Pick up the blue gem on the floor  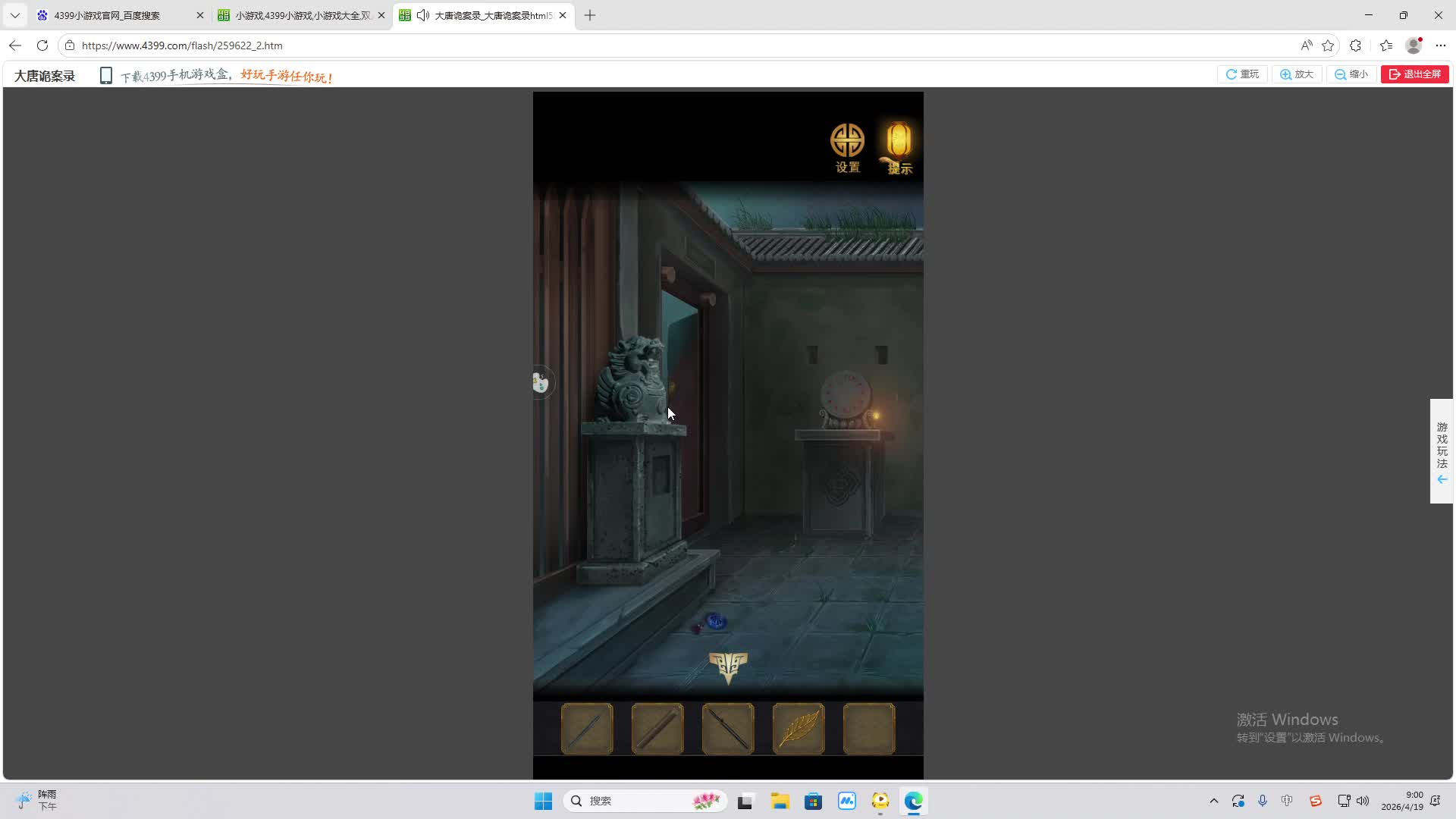715,622
